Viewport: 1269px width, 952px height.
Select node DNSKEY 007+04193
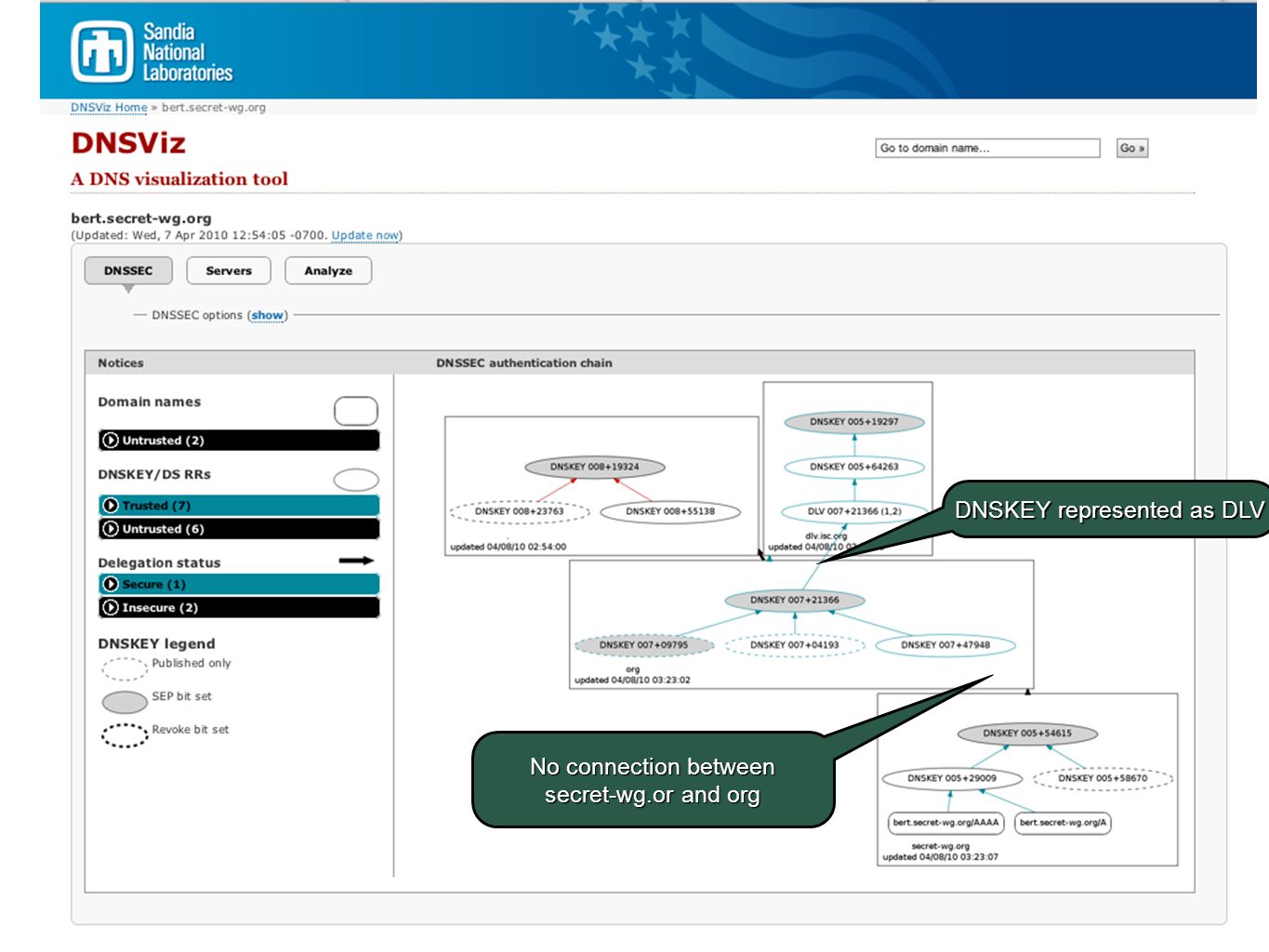click(x=795, y=644)
